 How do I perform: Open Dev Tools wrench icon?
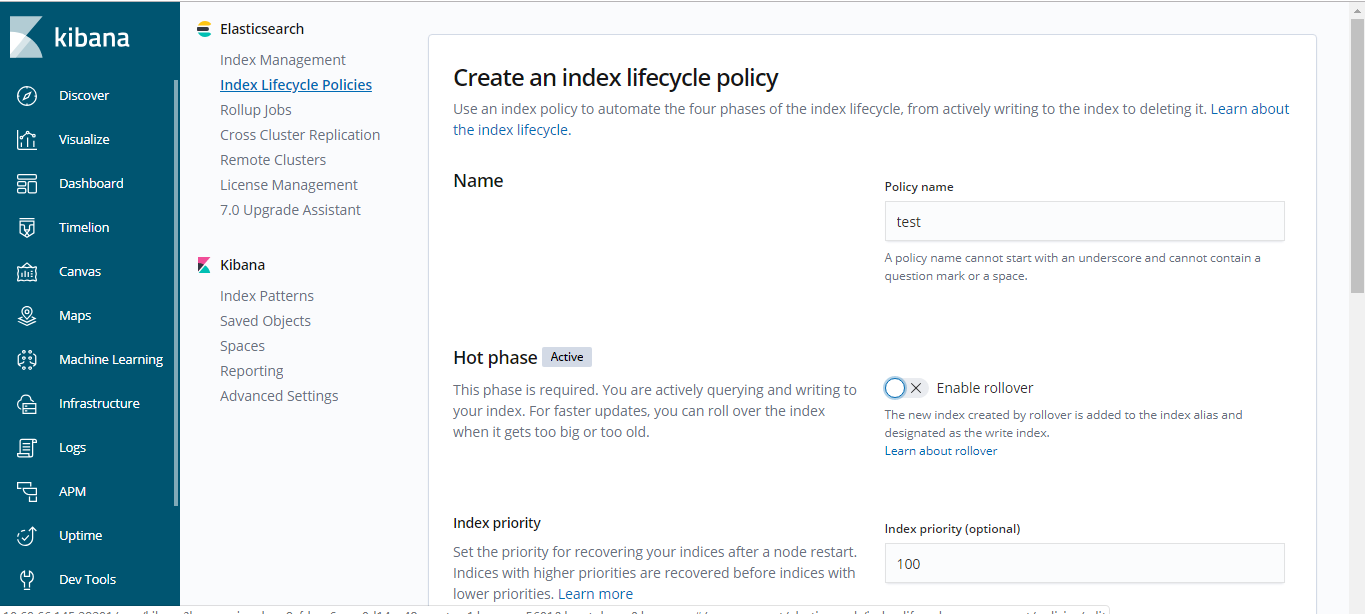pyautogui.click(x=27, y=580)
